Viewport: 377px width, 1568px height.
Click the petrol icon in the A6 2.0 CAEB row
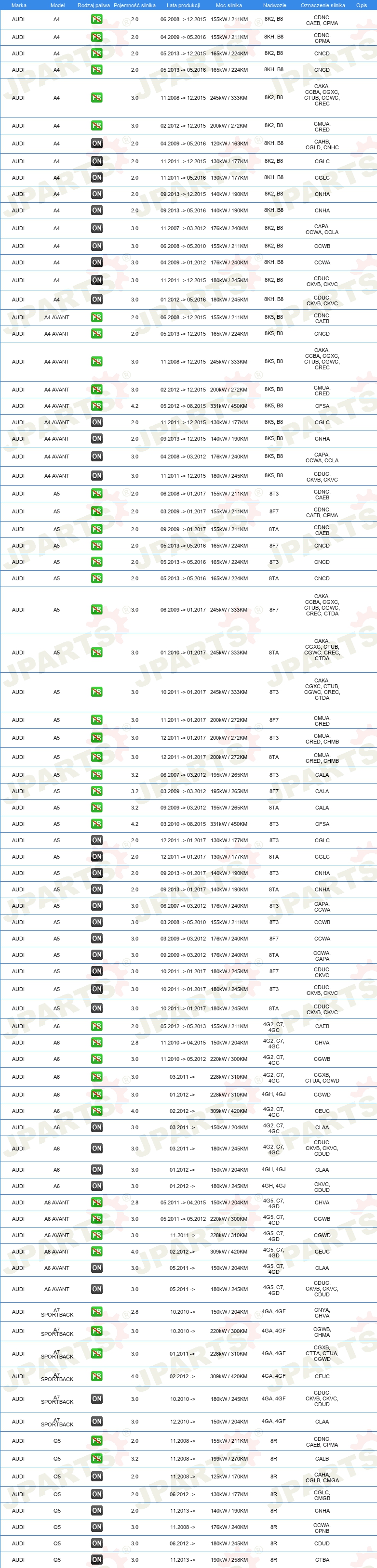97,1026
